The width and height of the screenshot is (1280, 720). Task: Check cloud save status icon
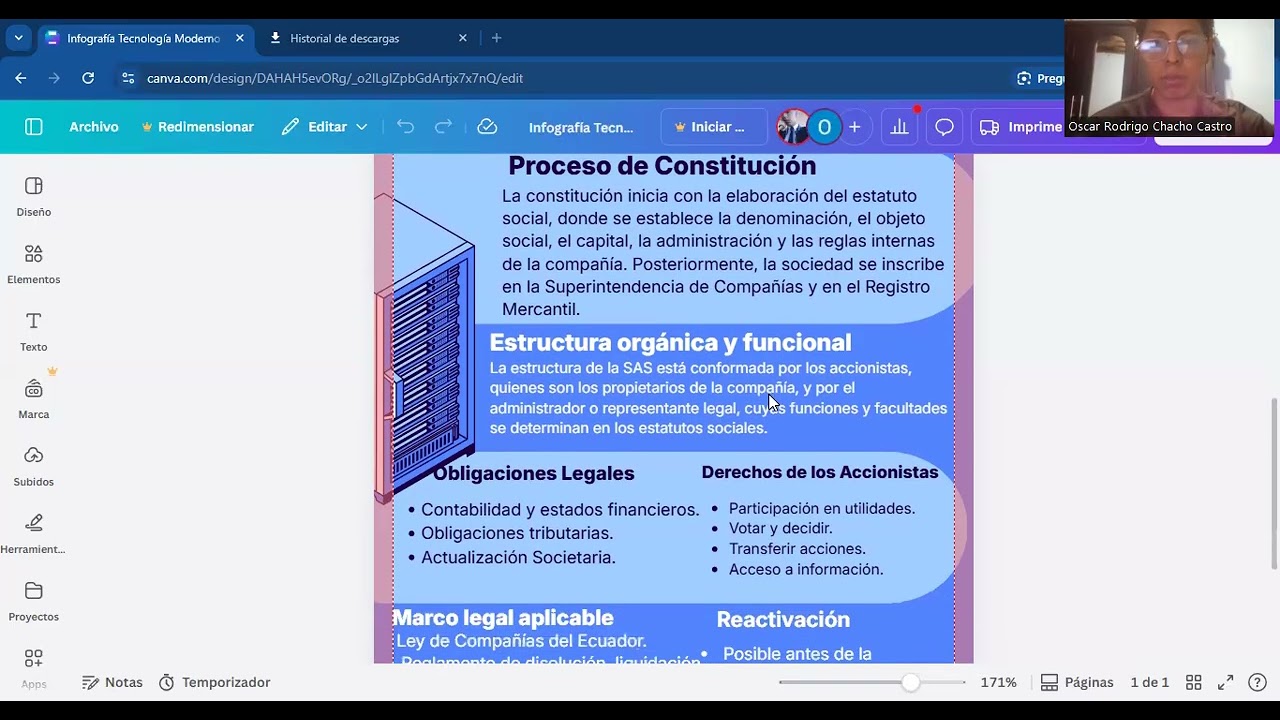[x=487, y=127]
